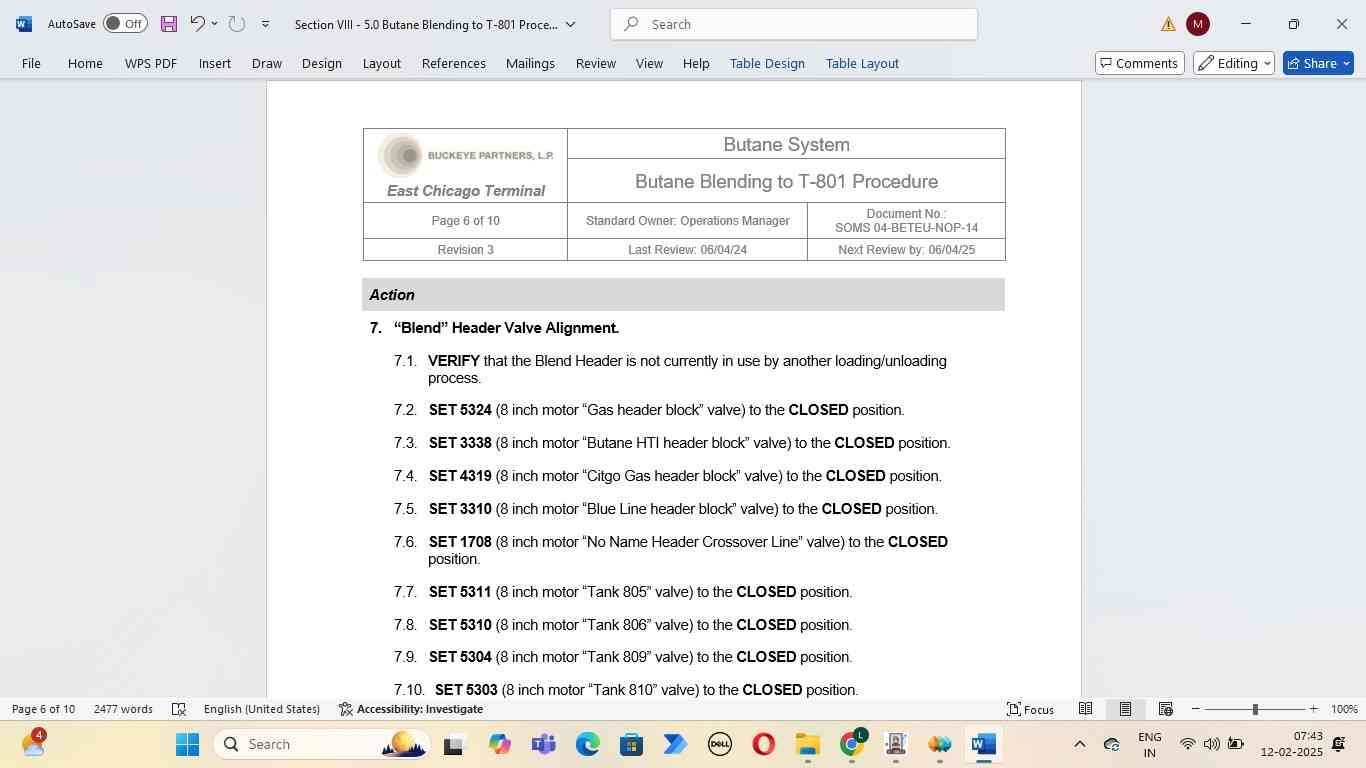
Task: Open the Layout tab
Action: coord(381,63)
